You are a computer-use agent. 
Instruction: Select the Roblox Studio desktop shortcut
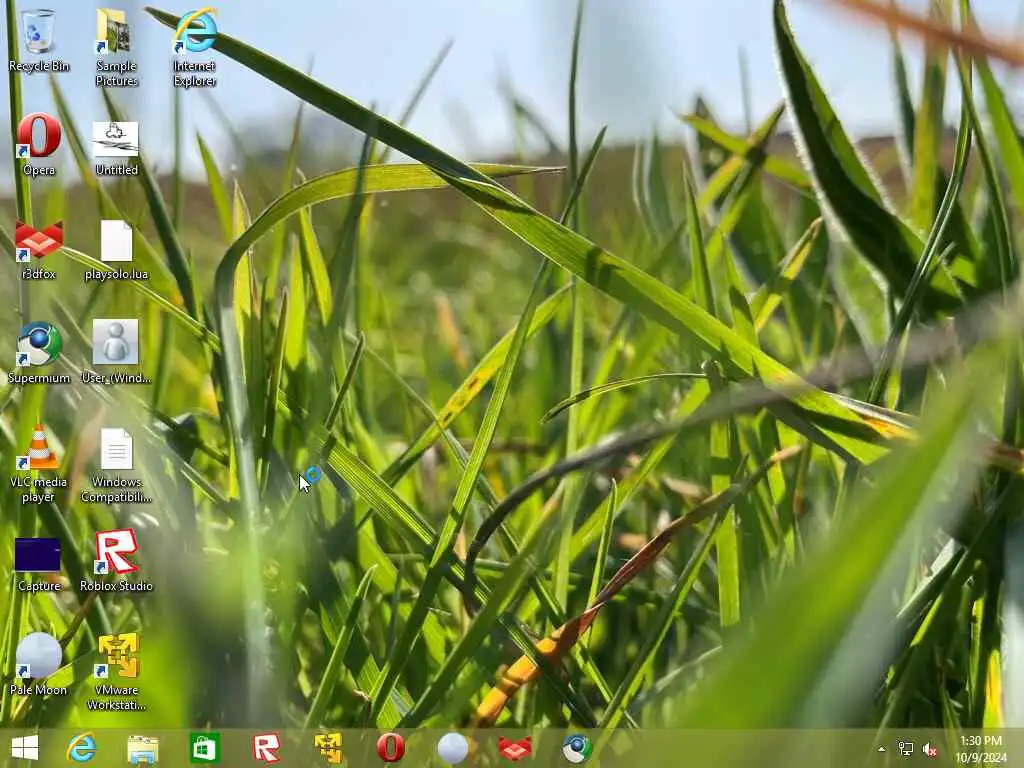coord(116,560)
